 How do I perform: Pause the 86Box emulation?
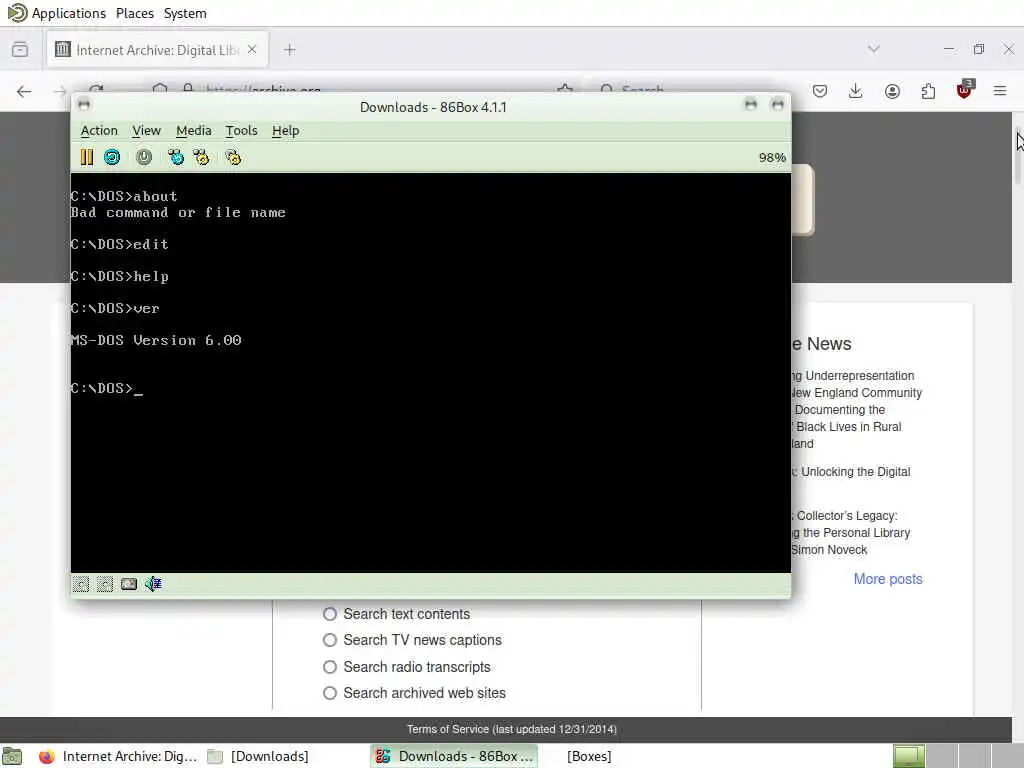tap(87, 157)
